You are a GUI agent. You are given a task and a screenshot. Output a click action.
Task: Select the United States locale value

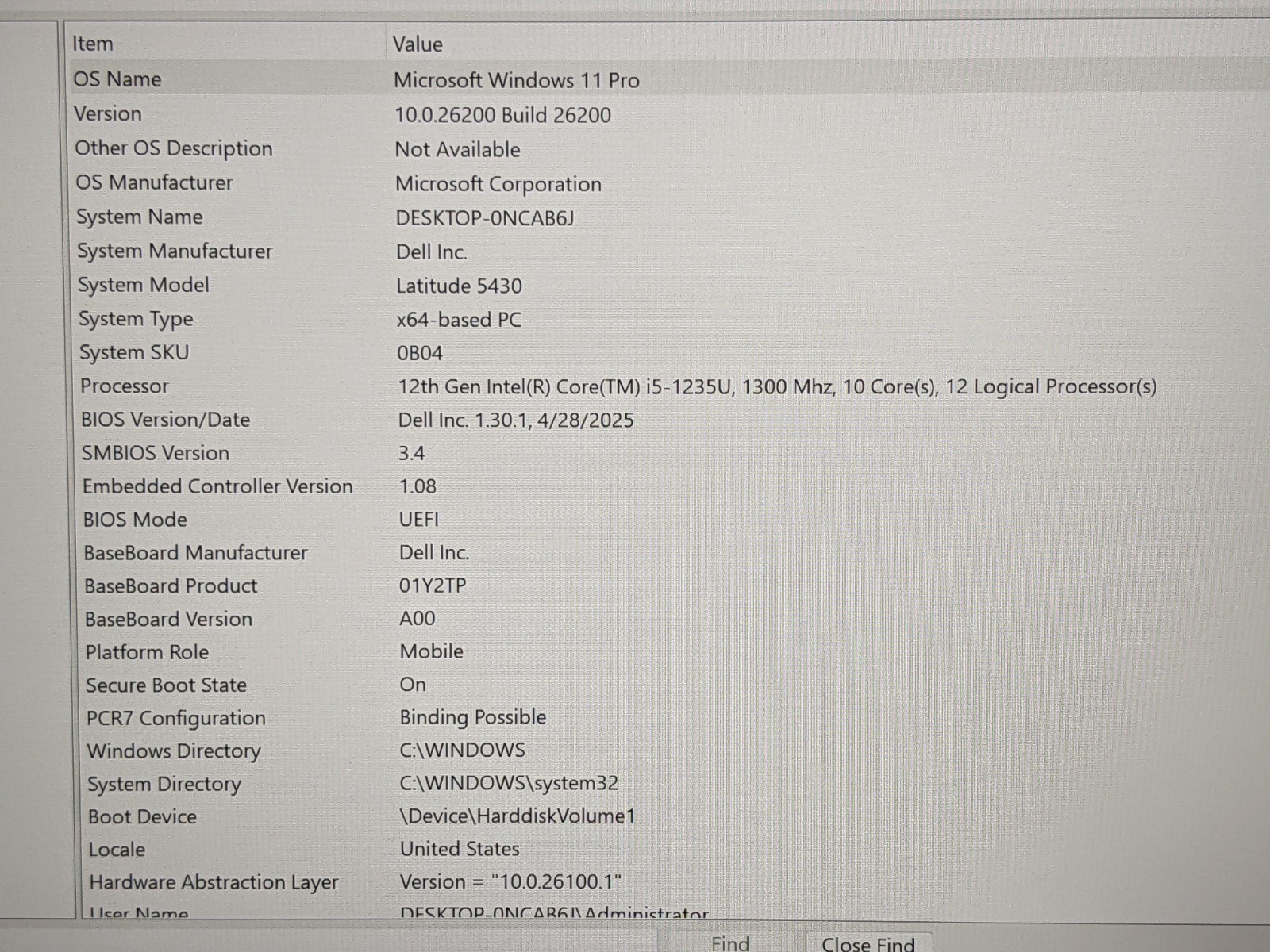tap(460, 849)
